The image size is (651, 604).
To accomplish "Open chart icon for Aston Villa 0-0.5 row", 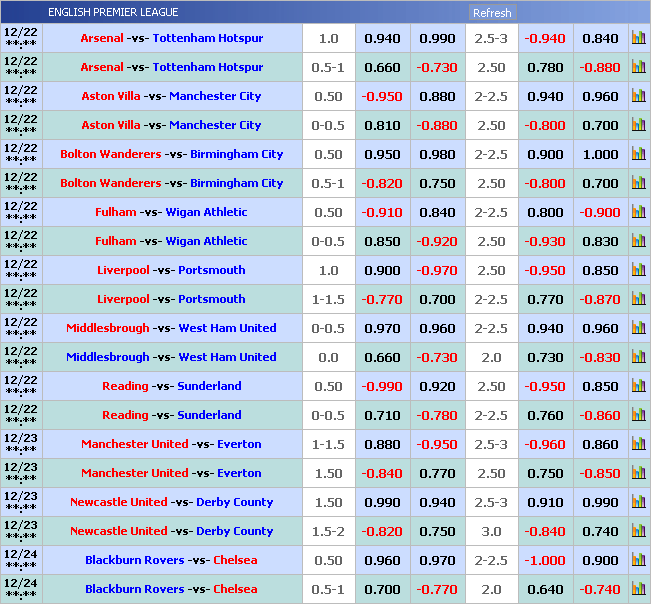I will click(638, 126).
